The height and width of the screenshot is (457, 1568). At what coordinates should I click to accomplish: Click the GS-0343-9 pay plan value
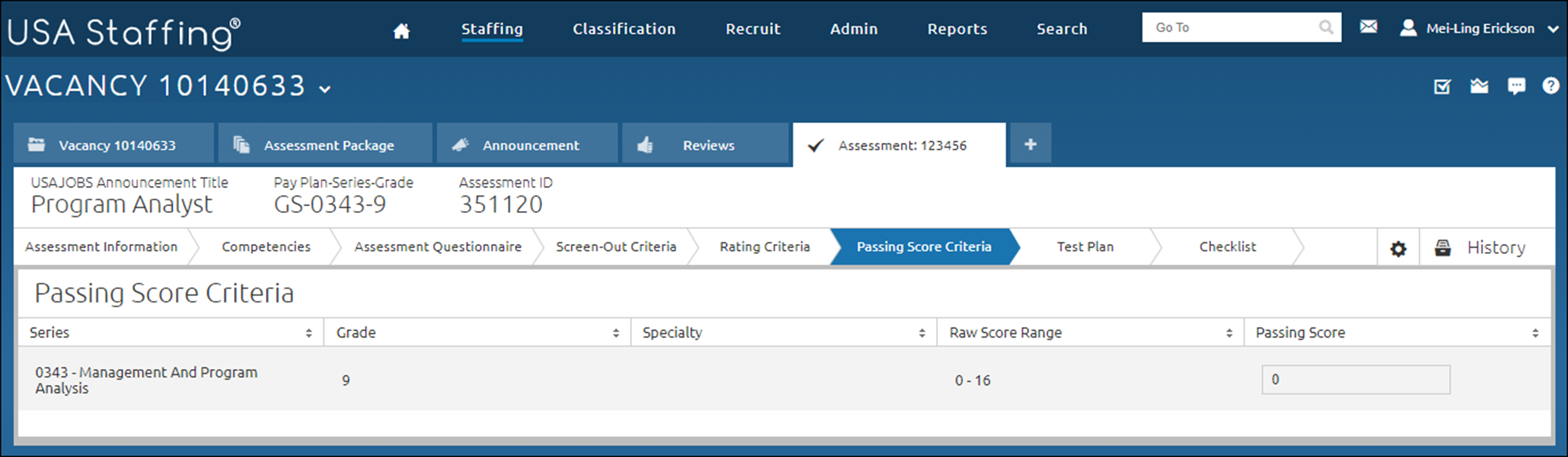[330, 205]
